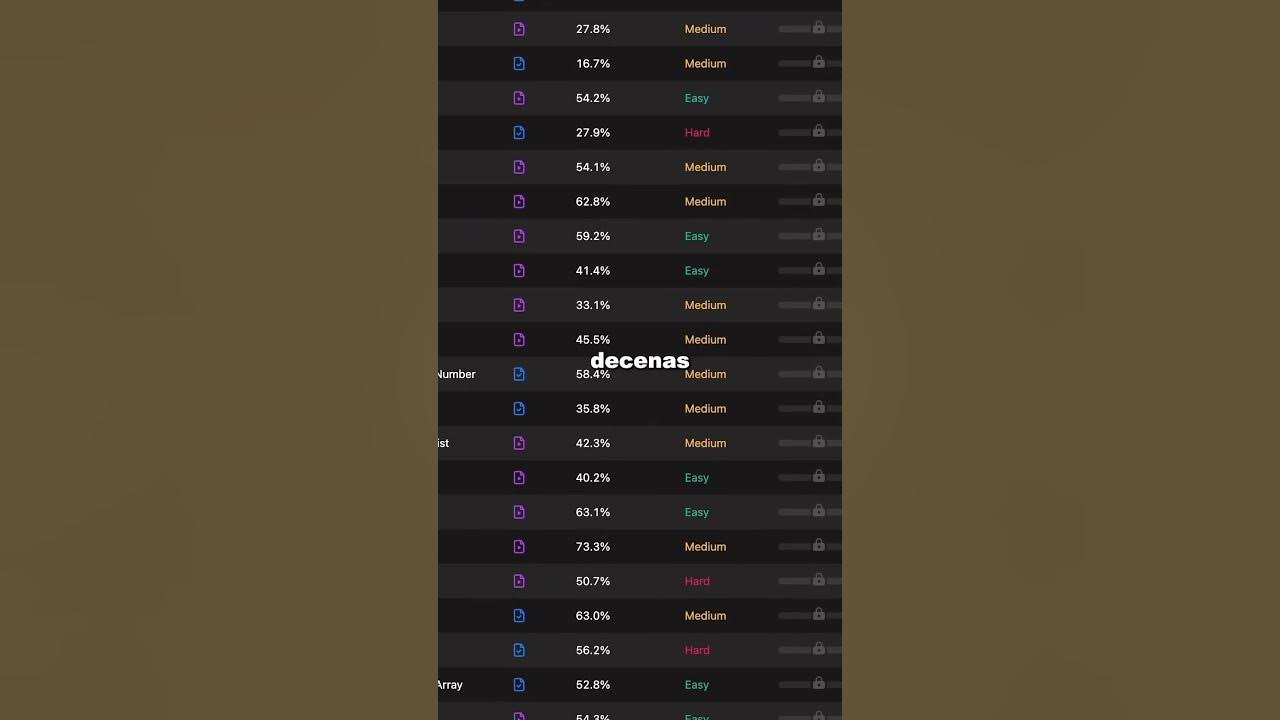Click the frequency lock icon in 54.1% row
1280x720 pixels.
pyautogui.click(x=818, y=166)
